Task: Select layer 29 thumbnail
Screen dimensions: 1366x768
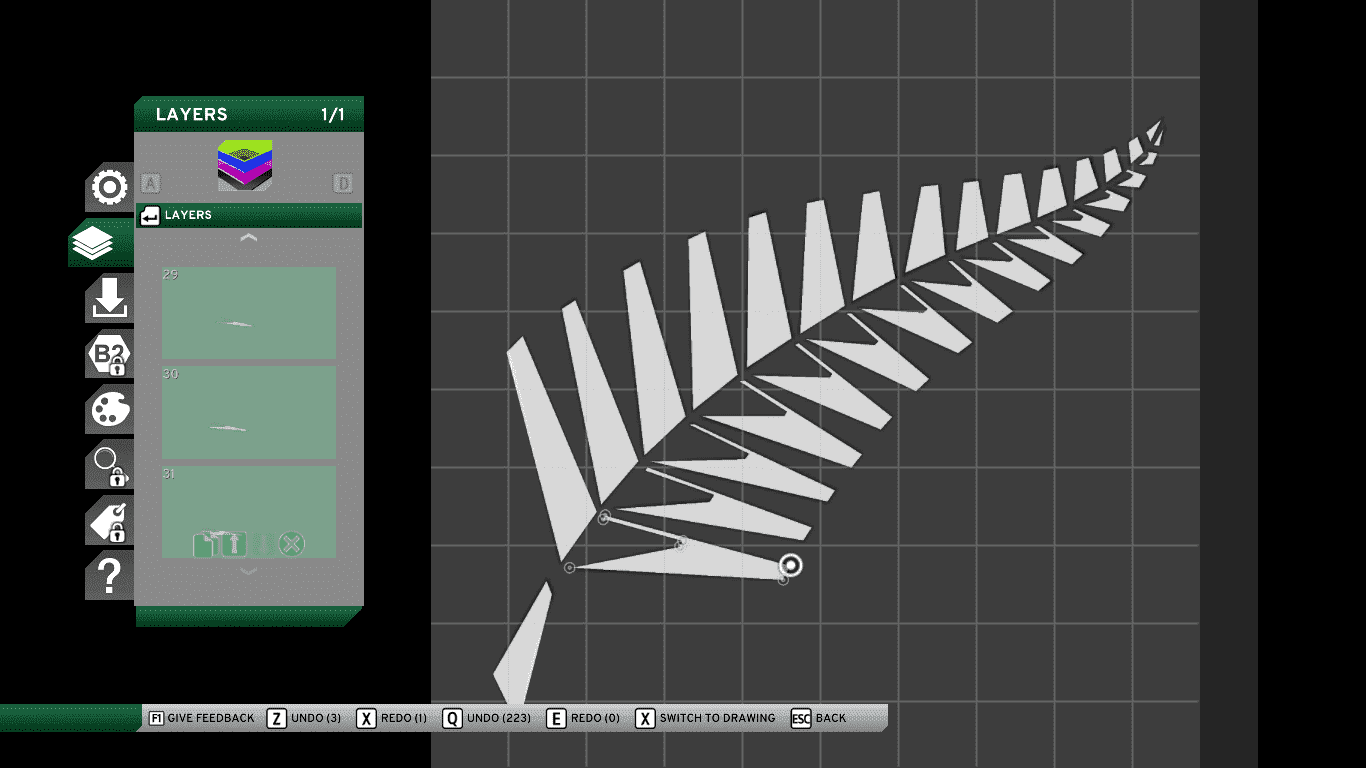Action: [x=249, y=313]
